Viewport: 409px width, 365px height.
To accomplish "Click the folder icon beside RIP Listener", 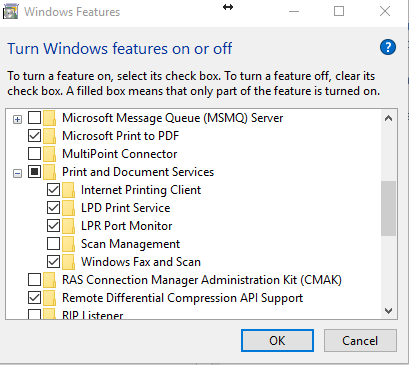I will click(x=49, y=314).
